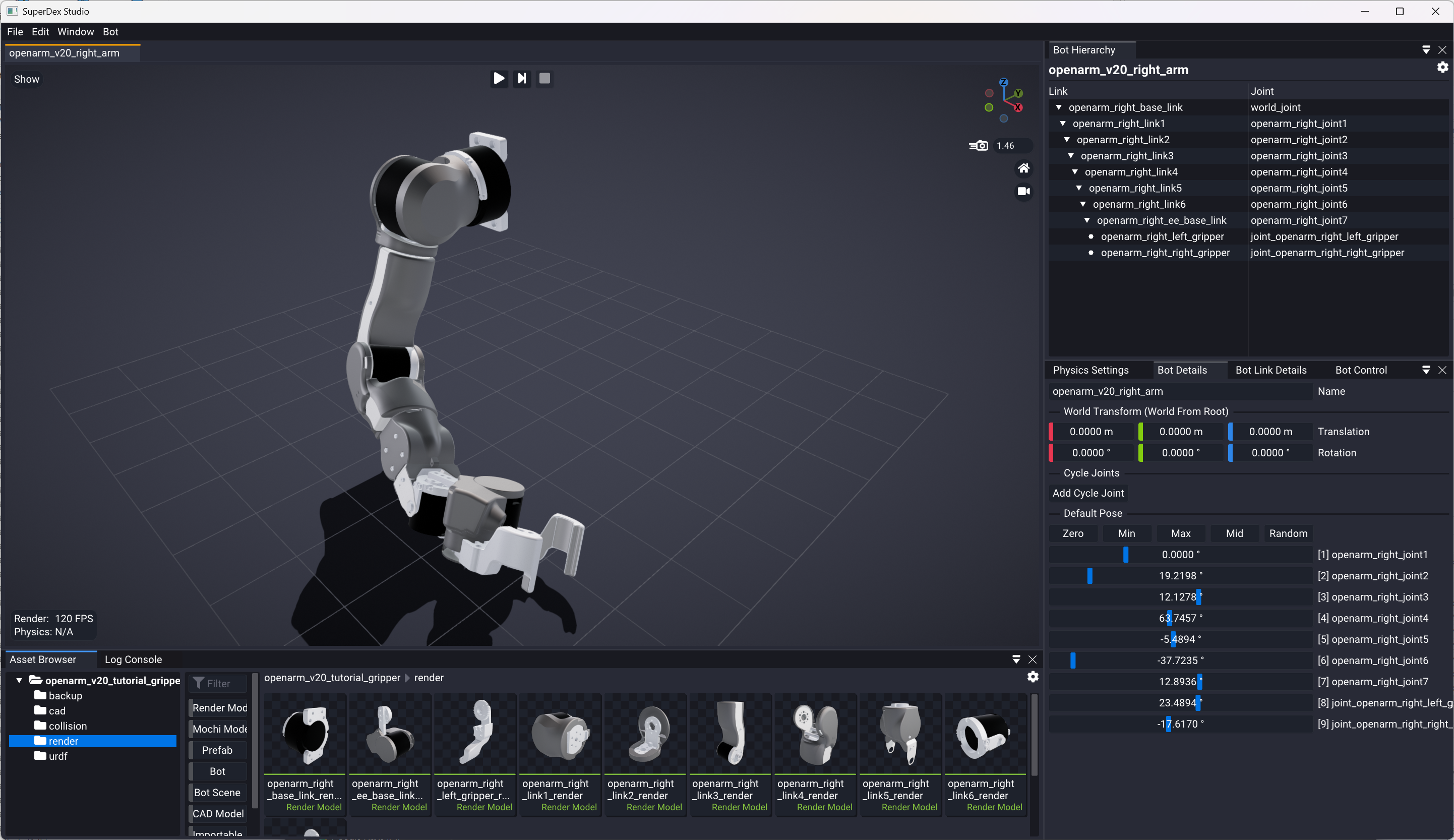Select openarm_right_link3_render thumbnail
Screen dimensions: 1454x840
click(730, 754)
